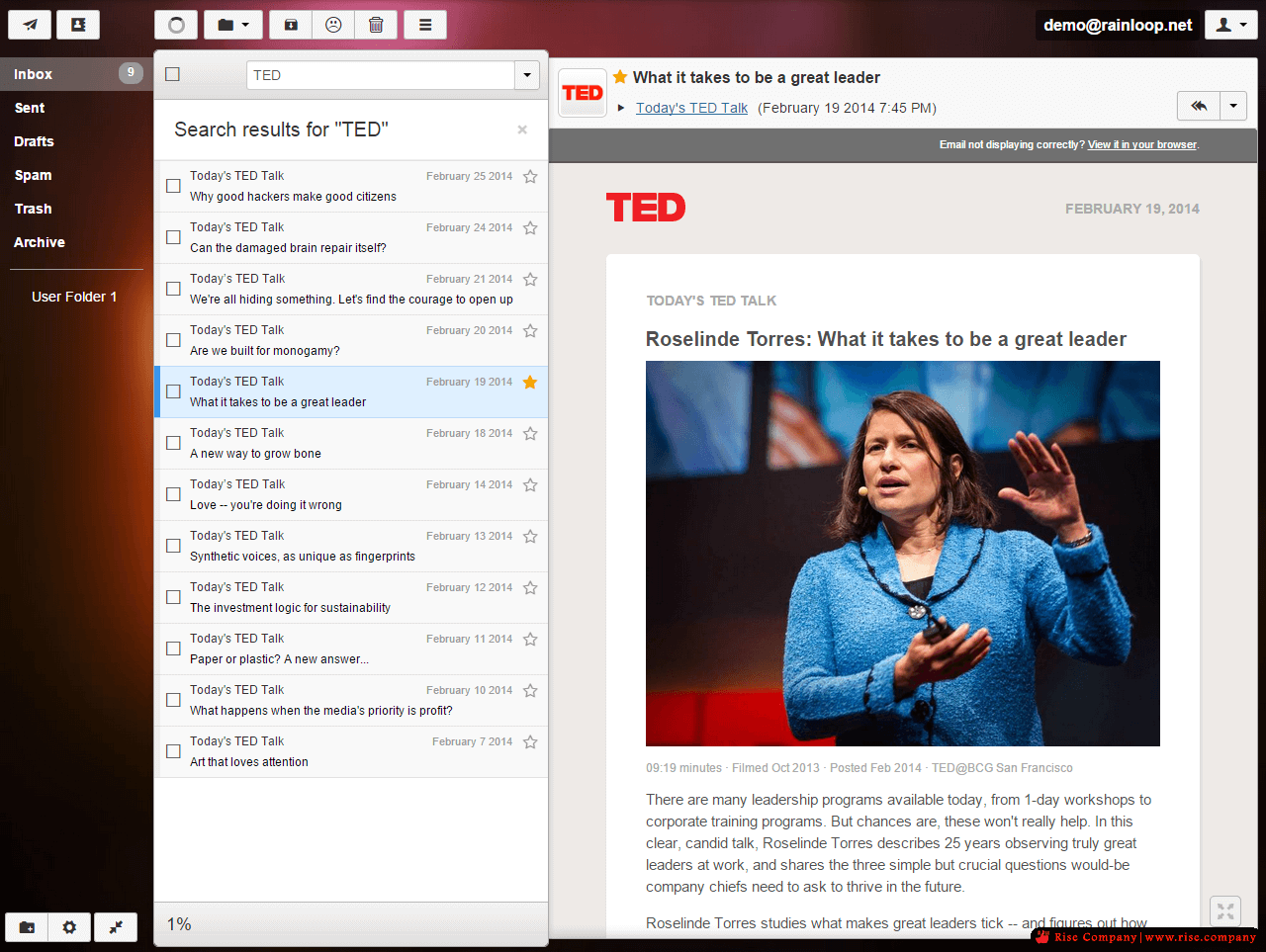Star the February 25 2014 message
The image size is (1266, 952).
pyautogui.click(x=530, y=176)
